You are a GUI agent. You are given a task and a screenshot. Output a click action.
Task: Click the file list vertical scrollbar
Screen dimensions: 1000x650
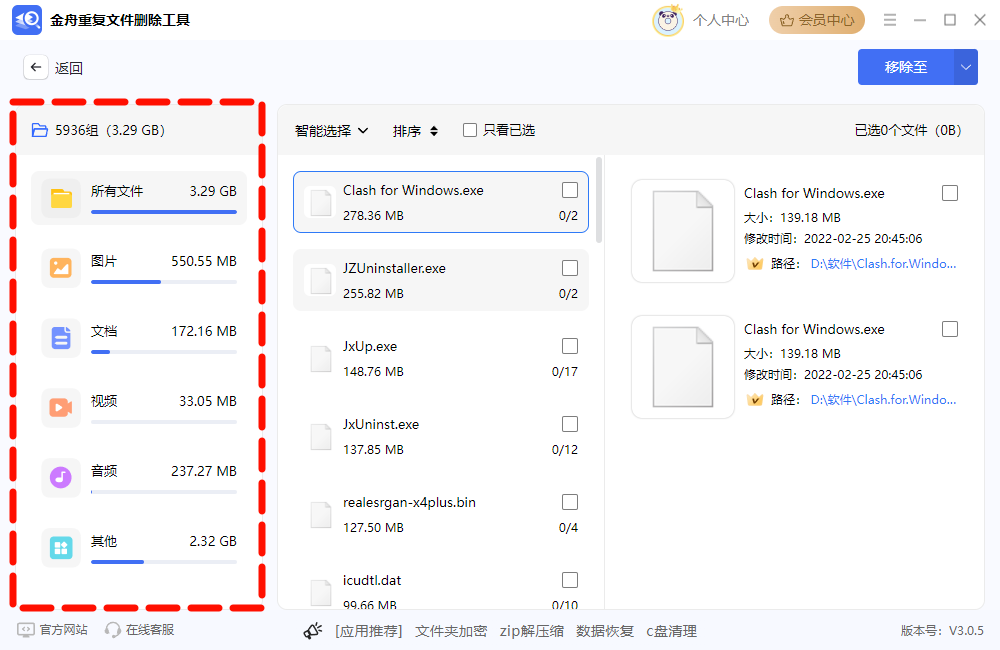pos(599,200)
